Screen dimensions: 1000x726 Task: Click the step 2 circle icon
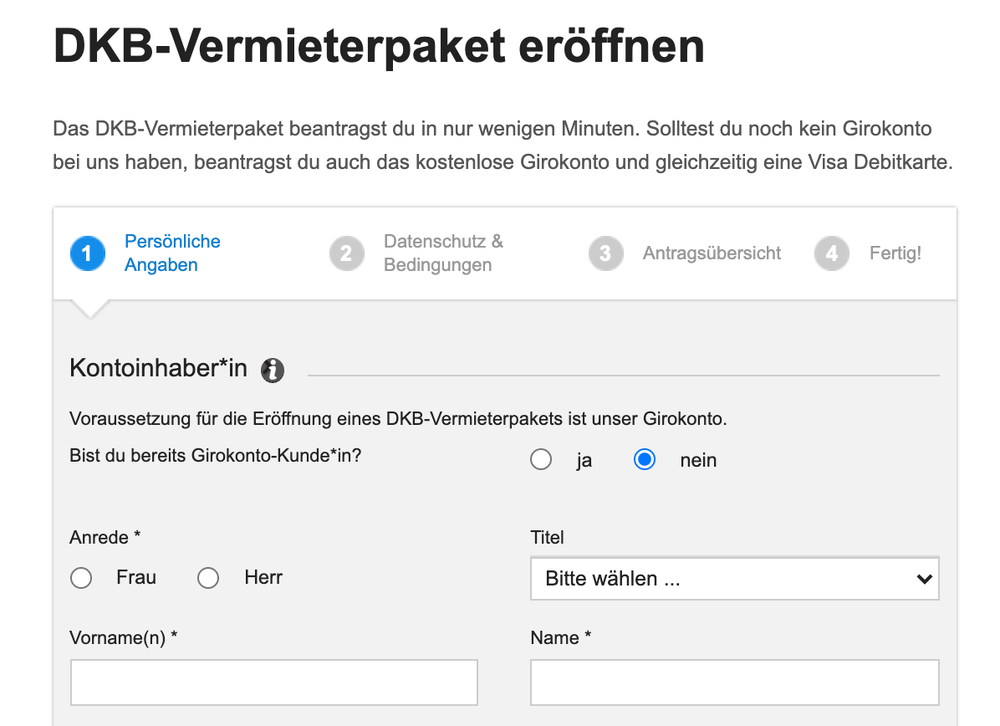(346, 253)
